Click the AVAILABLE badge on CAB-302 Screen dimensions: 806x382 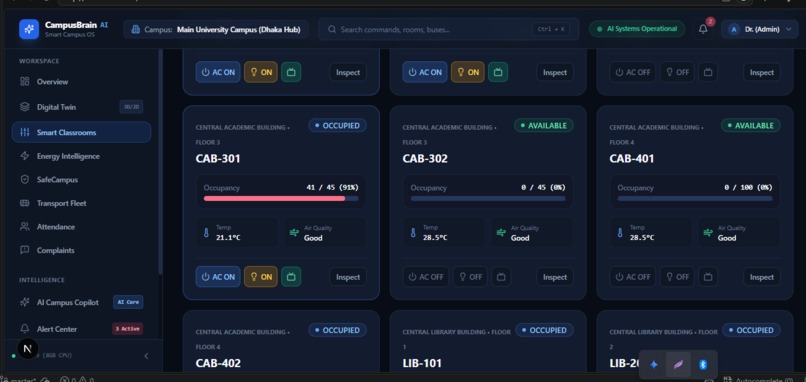tap(544, 125)
